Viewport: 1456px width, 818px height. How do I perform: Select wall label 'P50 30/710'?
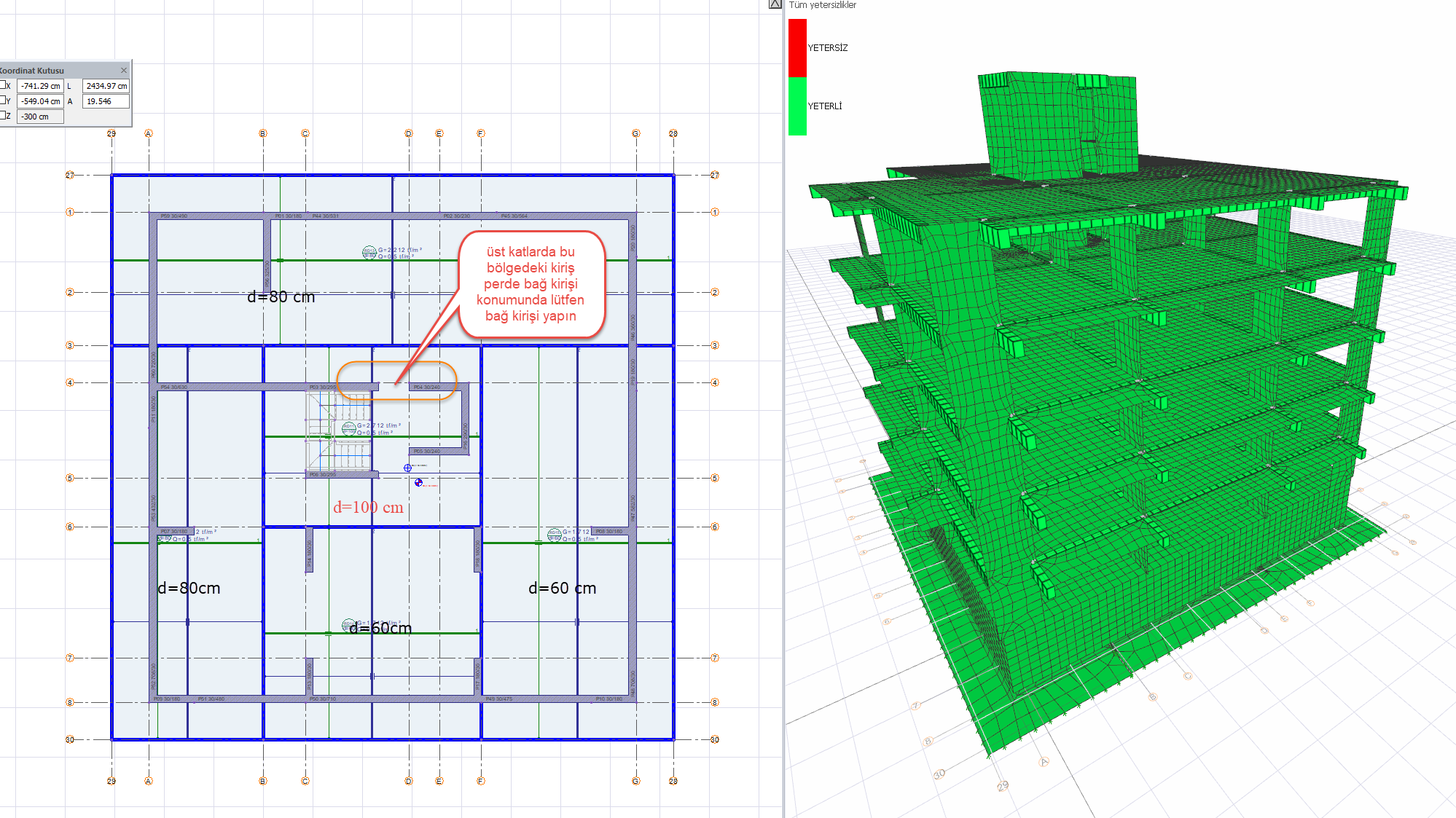tap(323, 699)
